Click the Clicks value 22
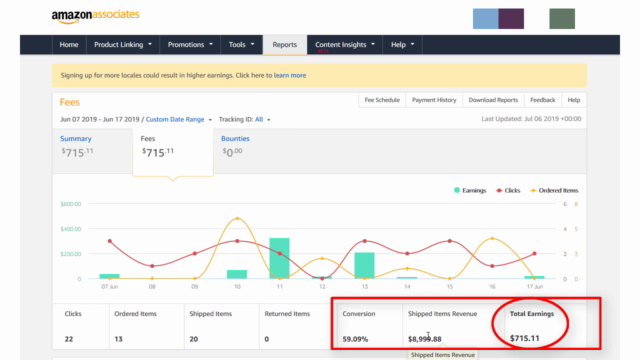The image size is (640, 360). pyautogui.click(x=69, y=339)
